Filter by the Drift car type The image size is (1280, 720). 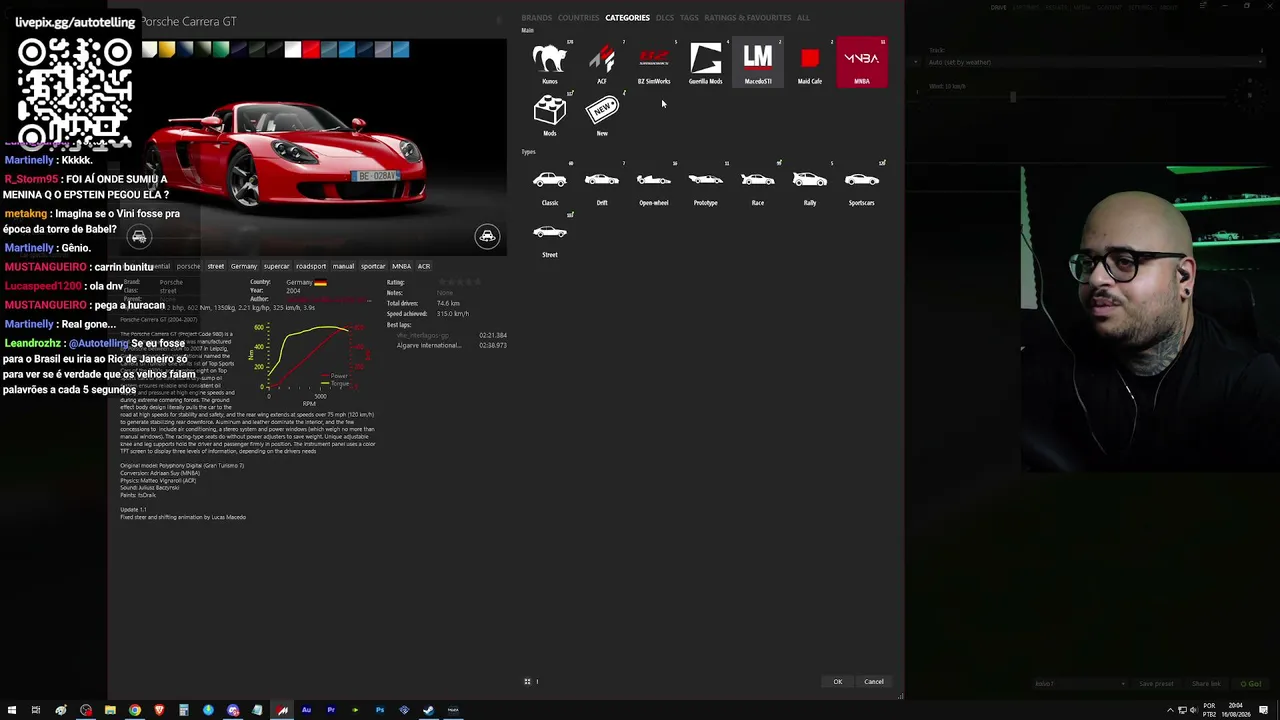(602, 185)
